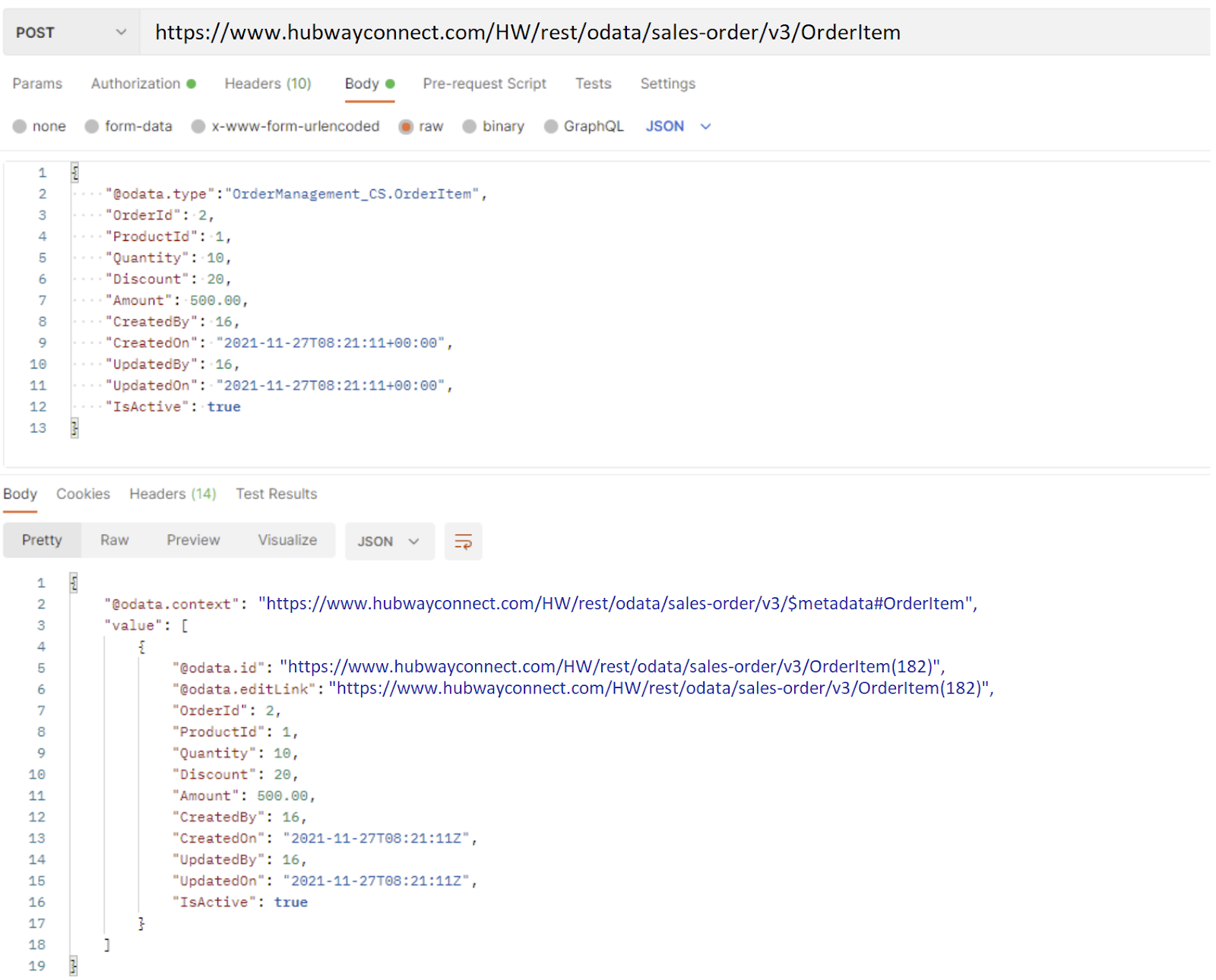The width and height of the screenshot is (1216, 980).
Task: Show the response Cookies tab
Action: click(83, 494)
